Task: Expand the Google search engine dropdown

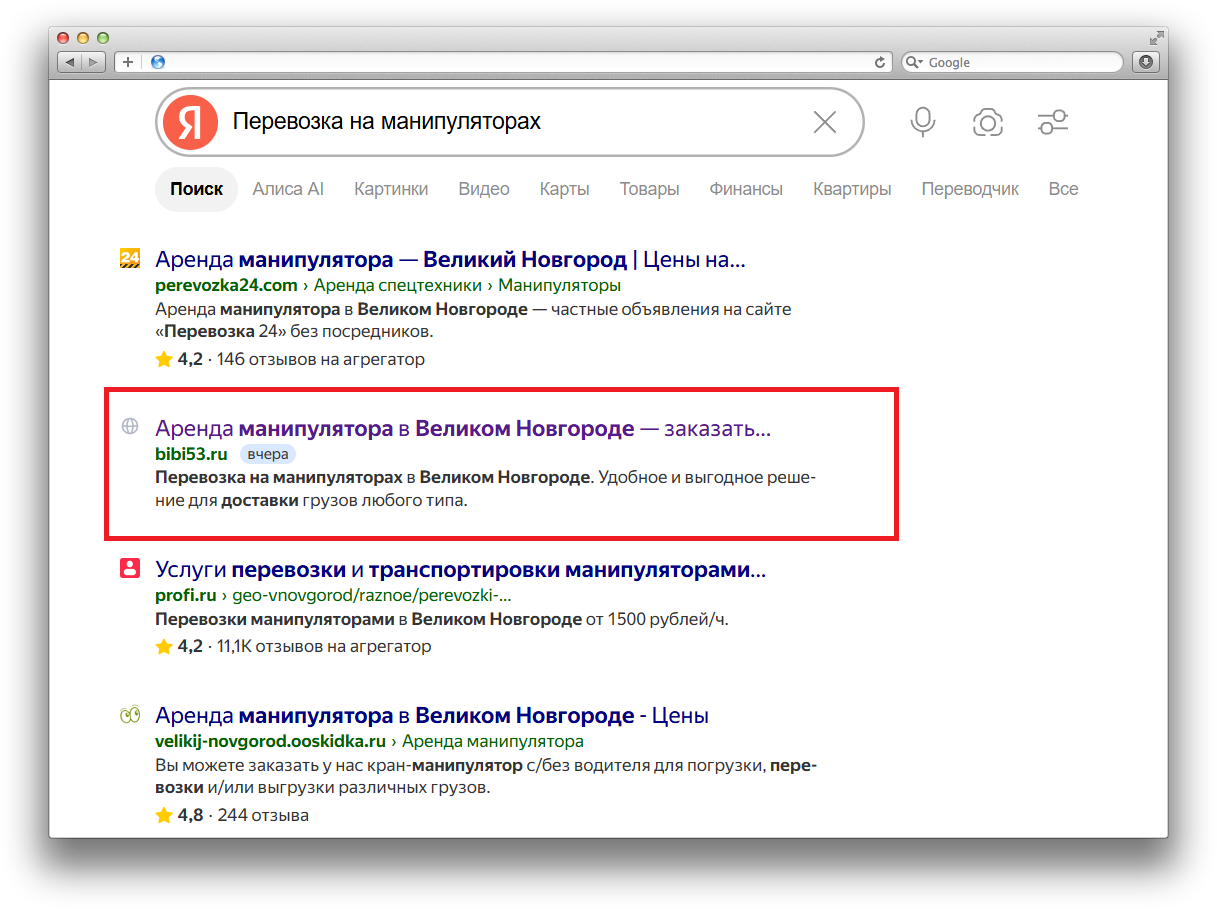Action: (914, 62)
